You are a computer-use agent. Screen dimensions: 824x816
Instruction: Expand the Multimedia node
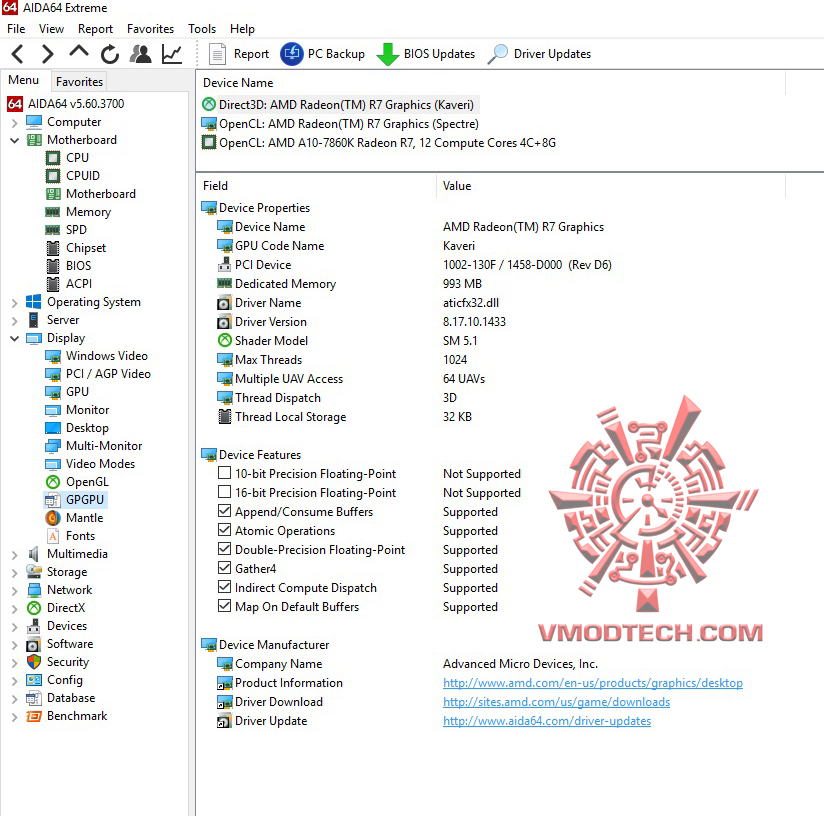(15, 555)
